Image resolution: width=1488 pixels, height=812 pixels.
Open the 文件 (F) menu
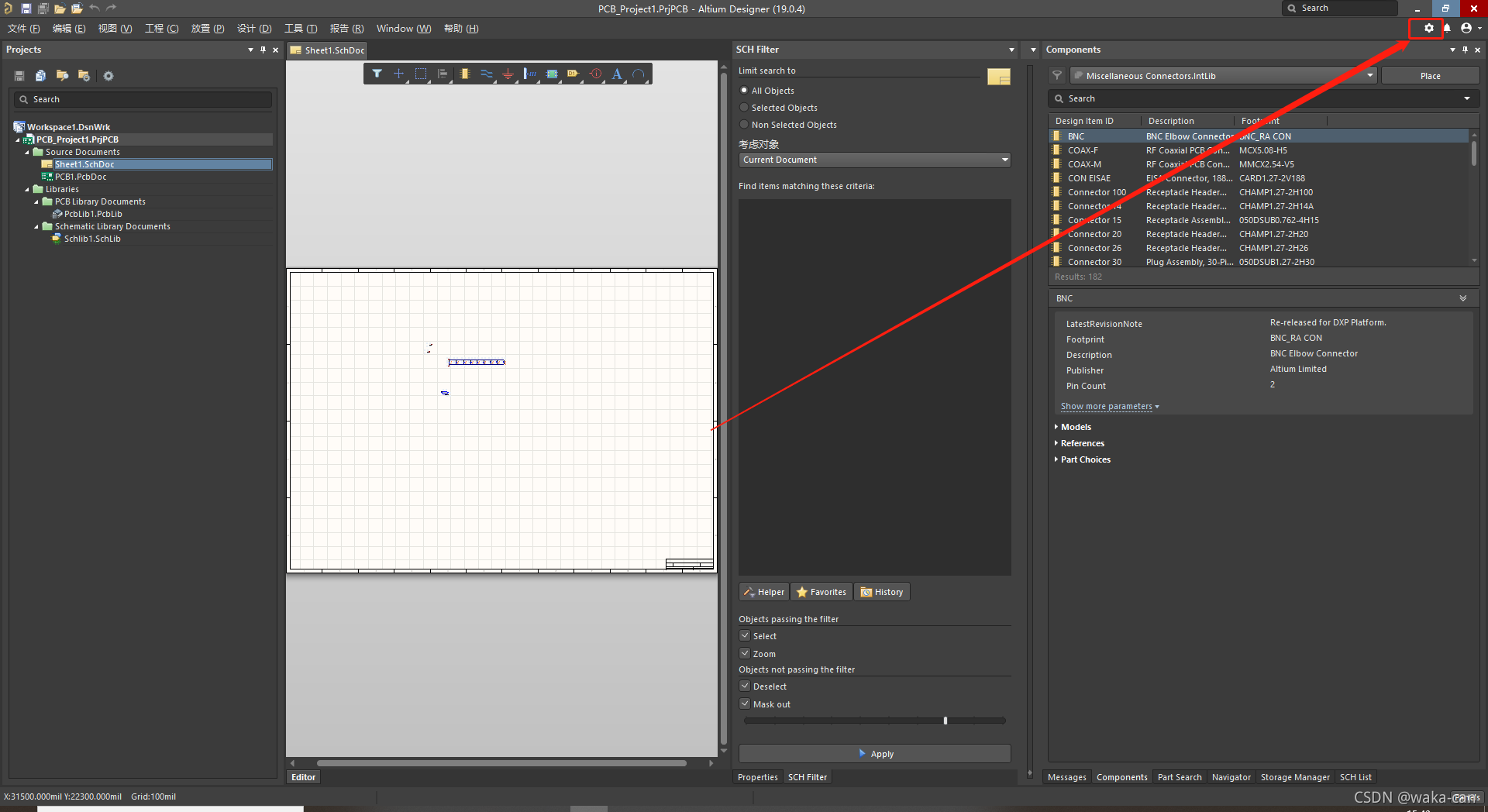(x=24, y=29)
